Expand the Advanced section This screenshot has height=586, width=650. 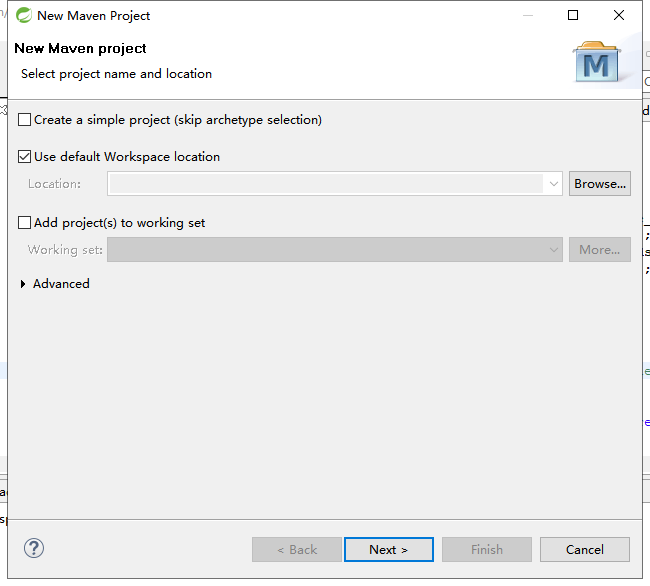tap(23, 284)
